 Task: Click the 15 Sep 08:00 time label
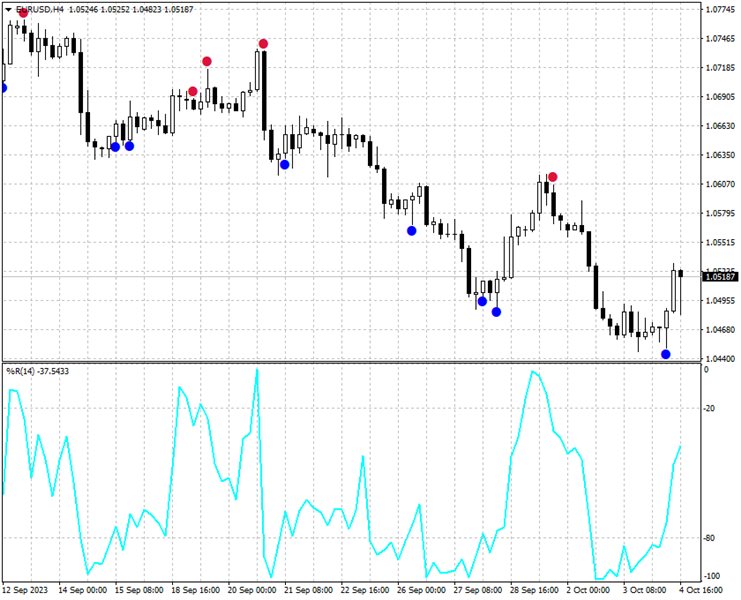(139, 590)
